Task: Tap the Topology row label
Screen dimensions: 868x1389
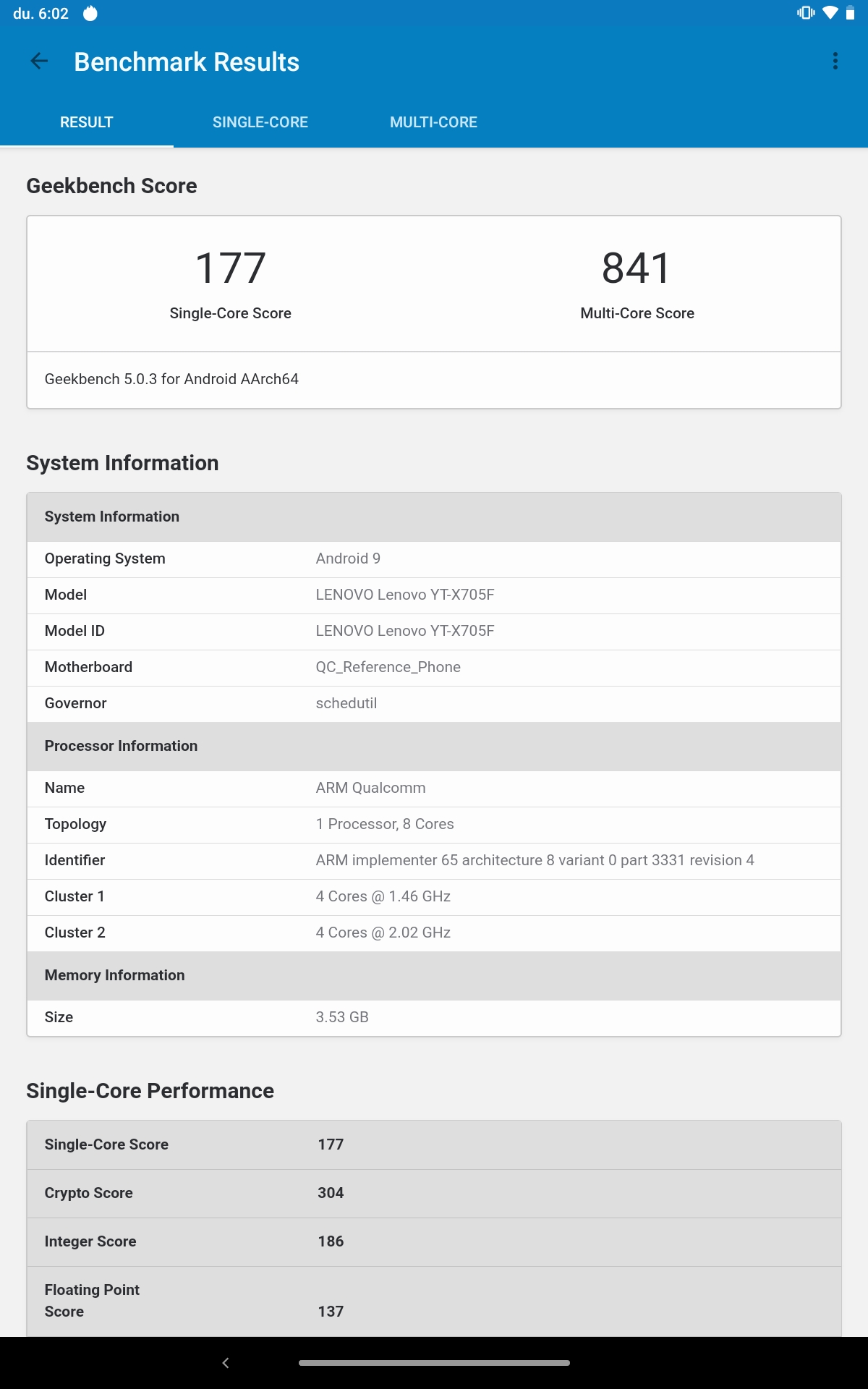Action: pos(75,824)
